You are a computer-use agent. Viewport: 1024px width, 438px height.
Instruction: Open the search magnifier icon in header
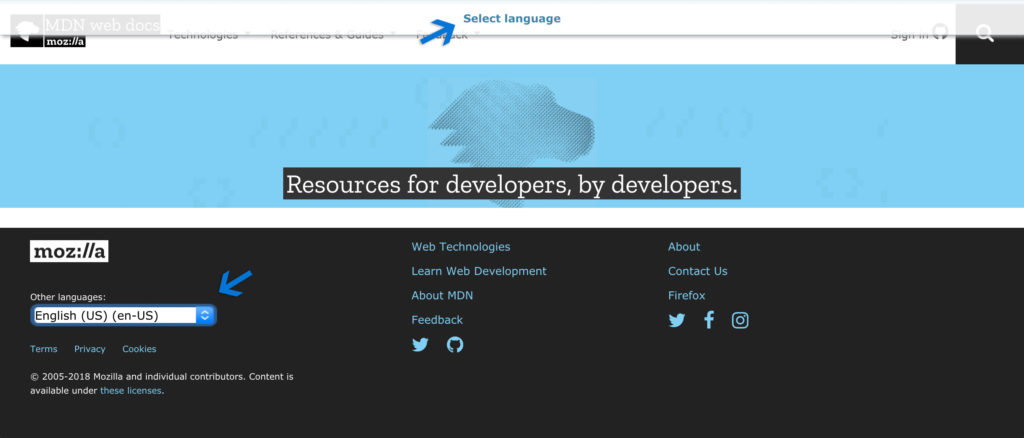[985, 35]
